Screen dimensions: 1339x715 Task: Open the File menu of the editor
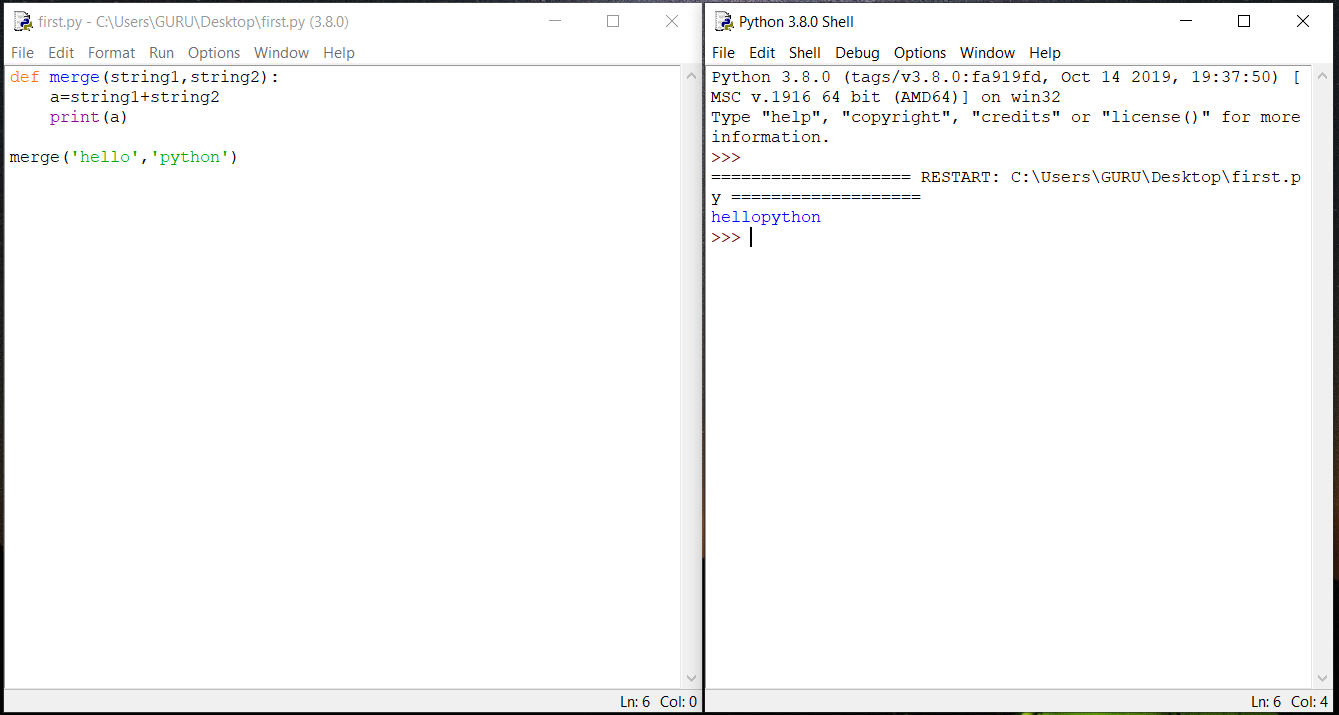tap(21, 52)
